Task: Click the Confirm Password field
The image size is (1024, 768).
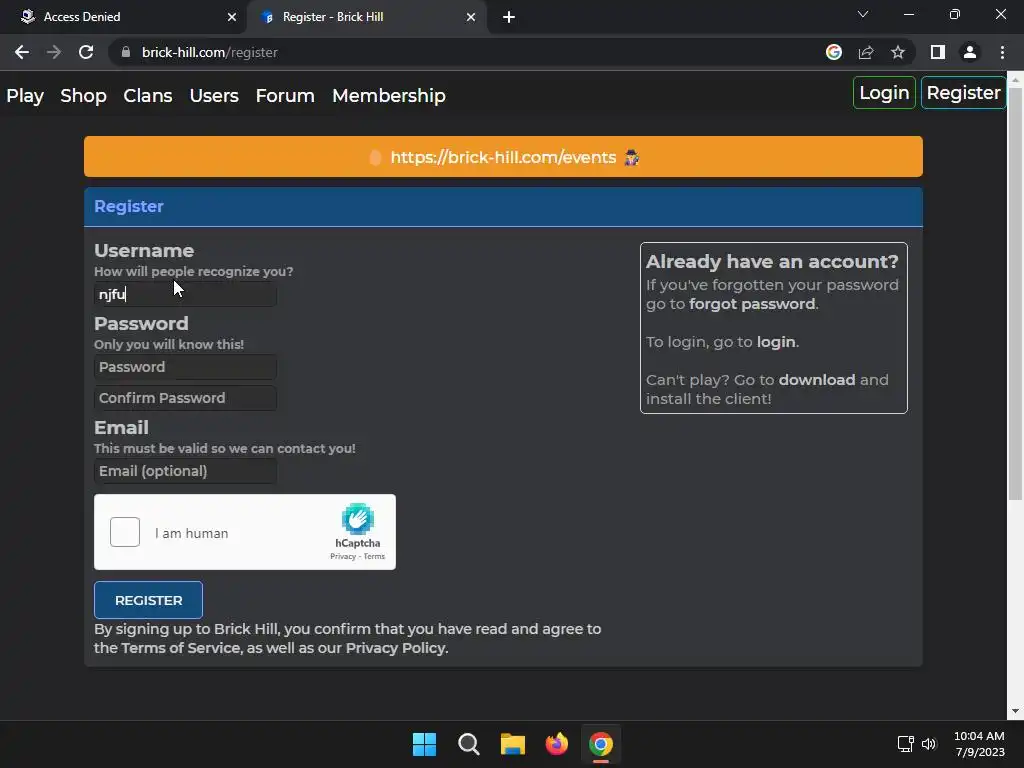Action: [185, 398]
